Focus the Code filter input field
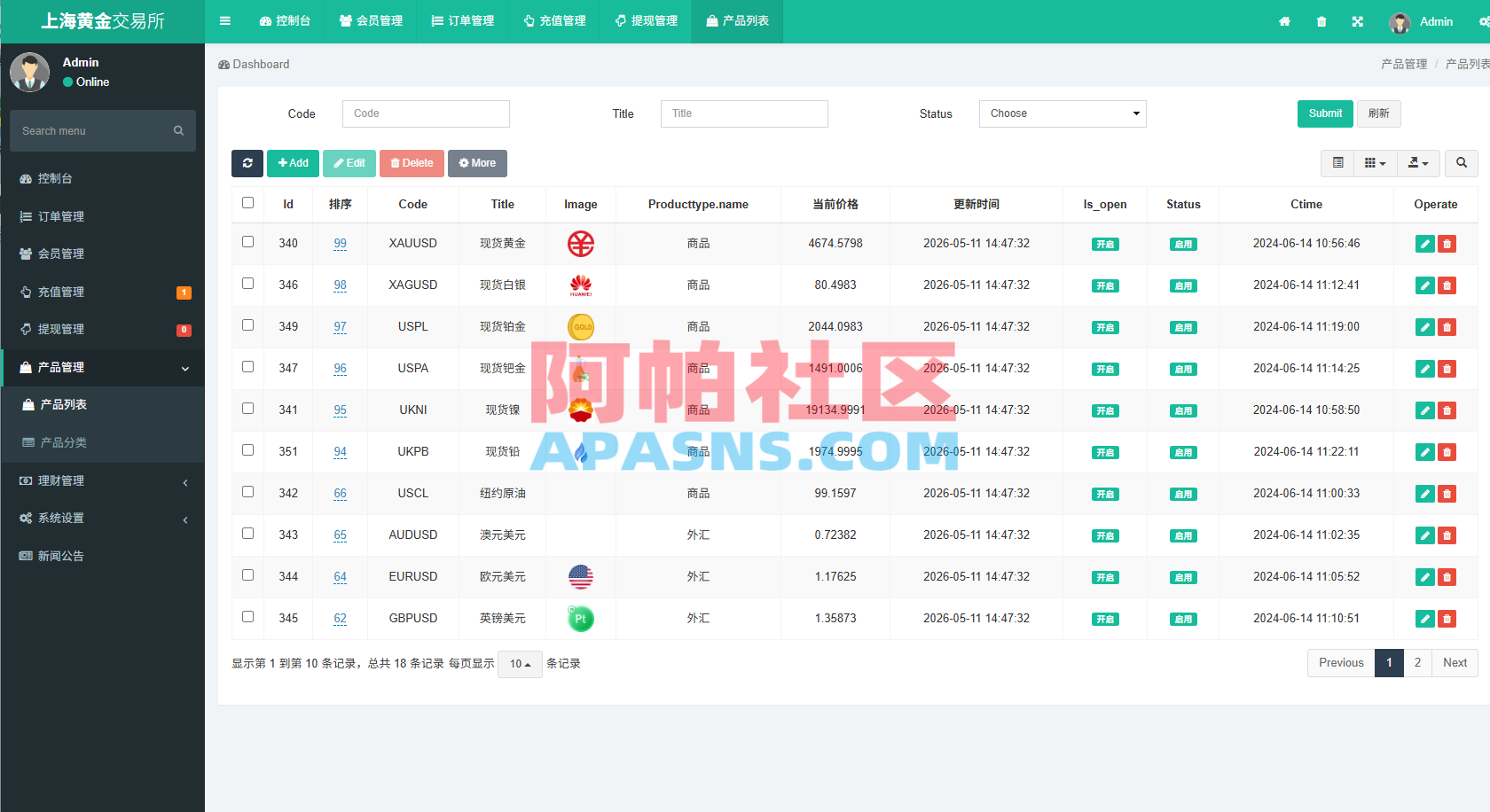 pyautogui.click(x=426, y=113)
